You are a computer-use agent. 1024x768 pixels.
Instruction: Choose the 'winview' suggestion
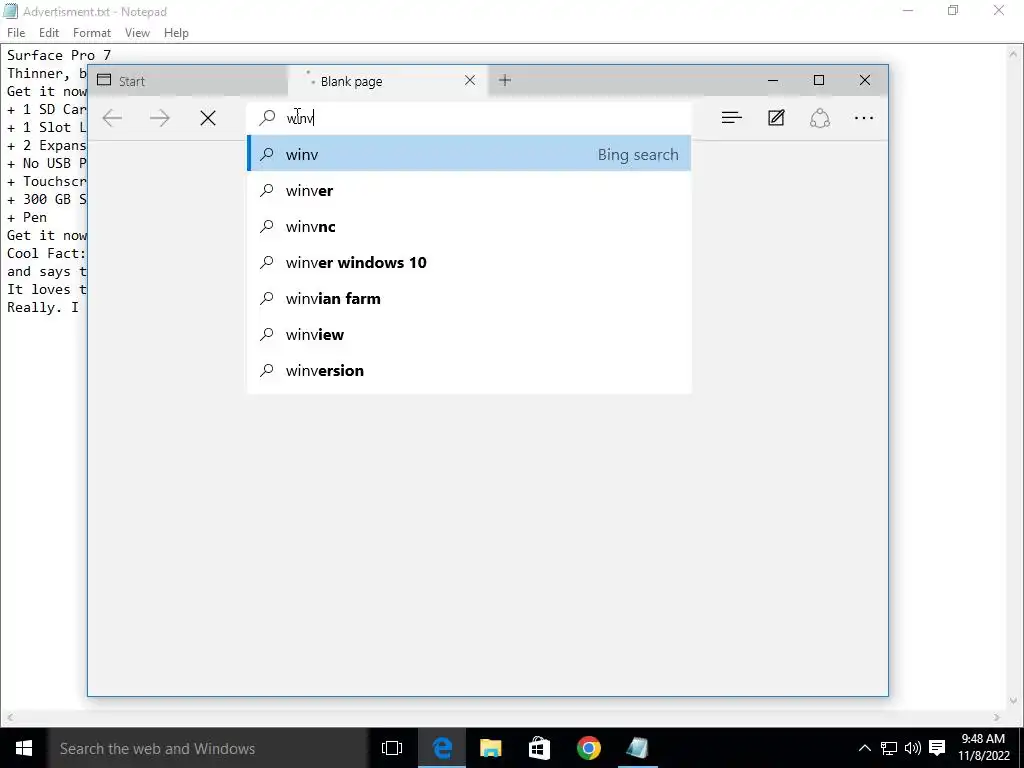point(469,334)
